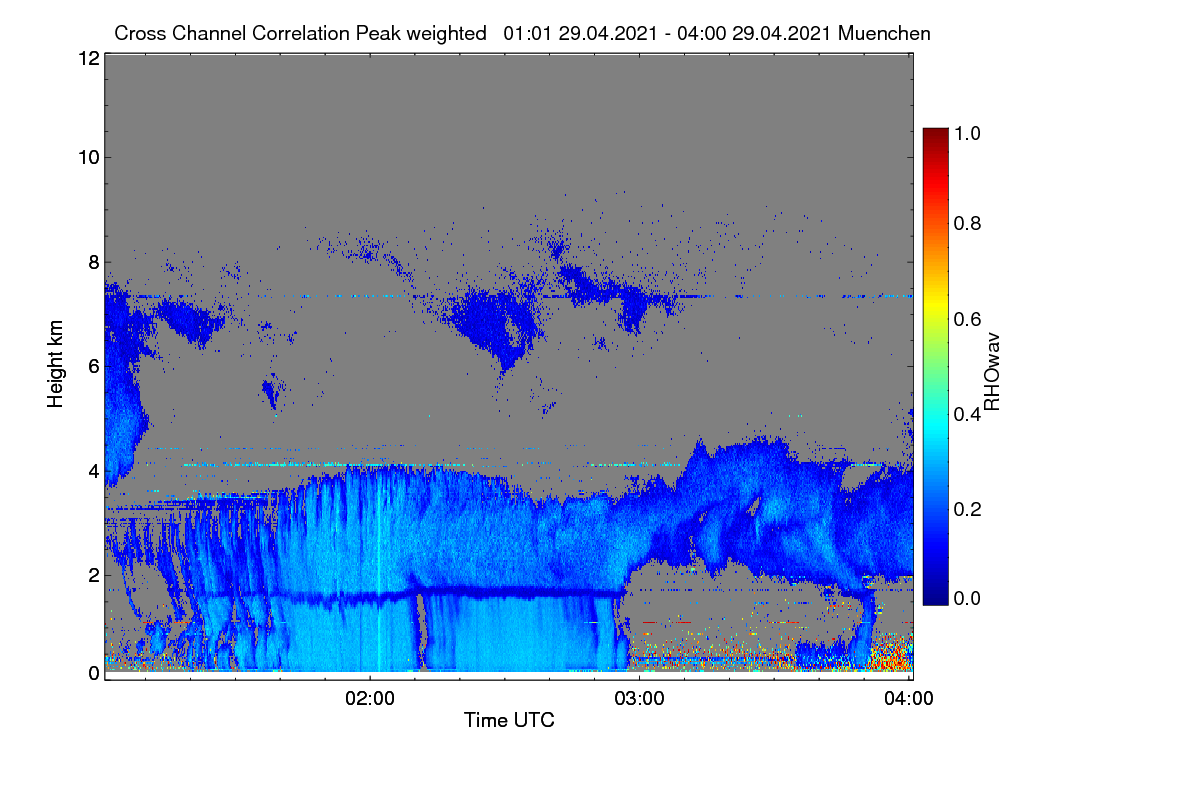The width and height of the screenshot is (1200, 800).
Task: Click the height axis label 10
Action: 87,157
